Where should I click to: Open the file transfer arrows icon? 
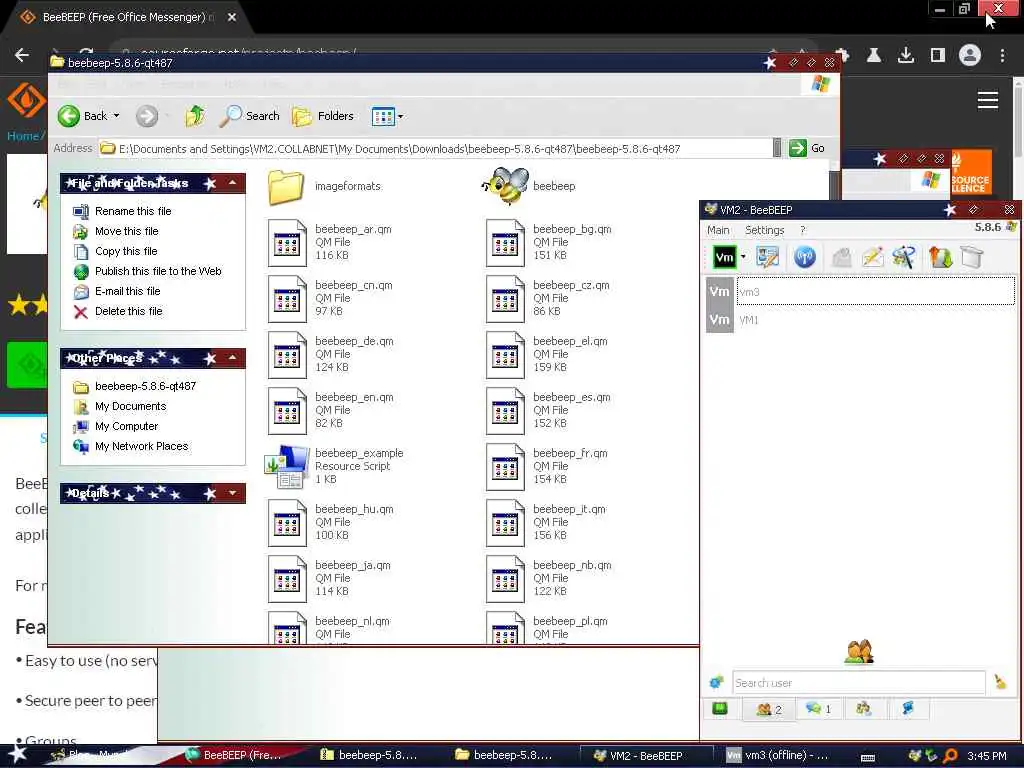pyautogui.click(x=940, y=257)
